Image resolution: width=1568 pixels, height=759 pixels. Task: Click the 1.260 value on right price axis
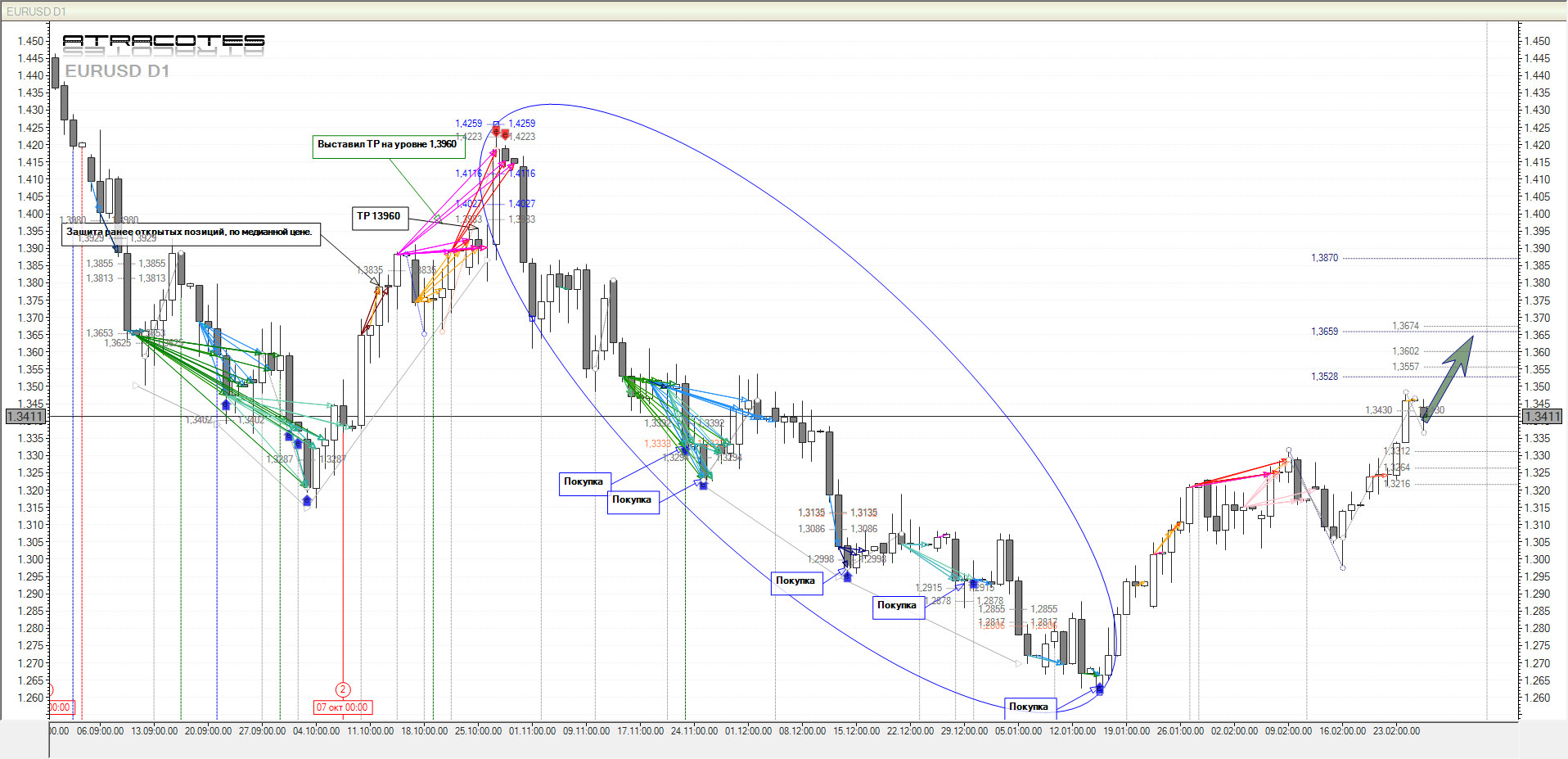click(1537, 698)
